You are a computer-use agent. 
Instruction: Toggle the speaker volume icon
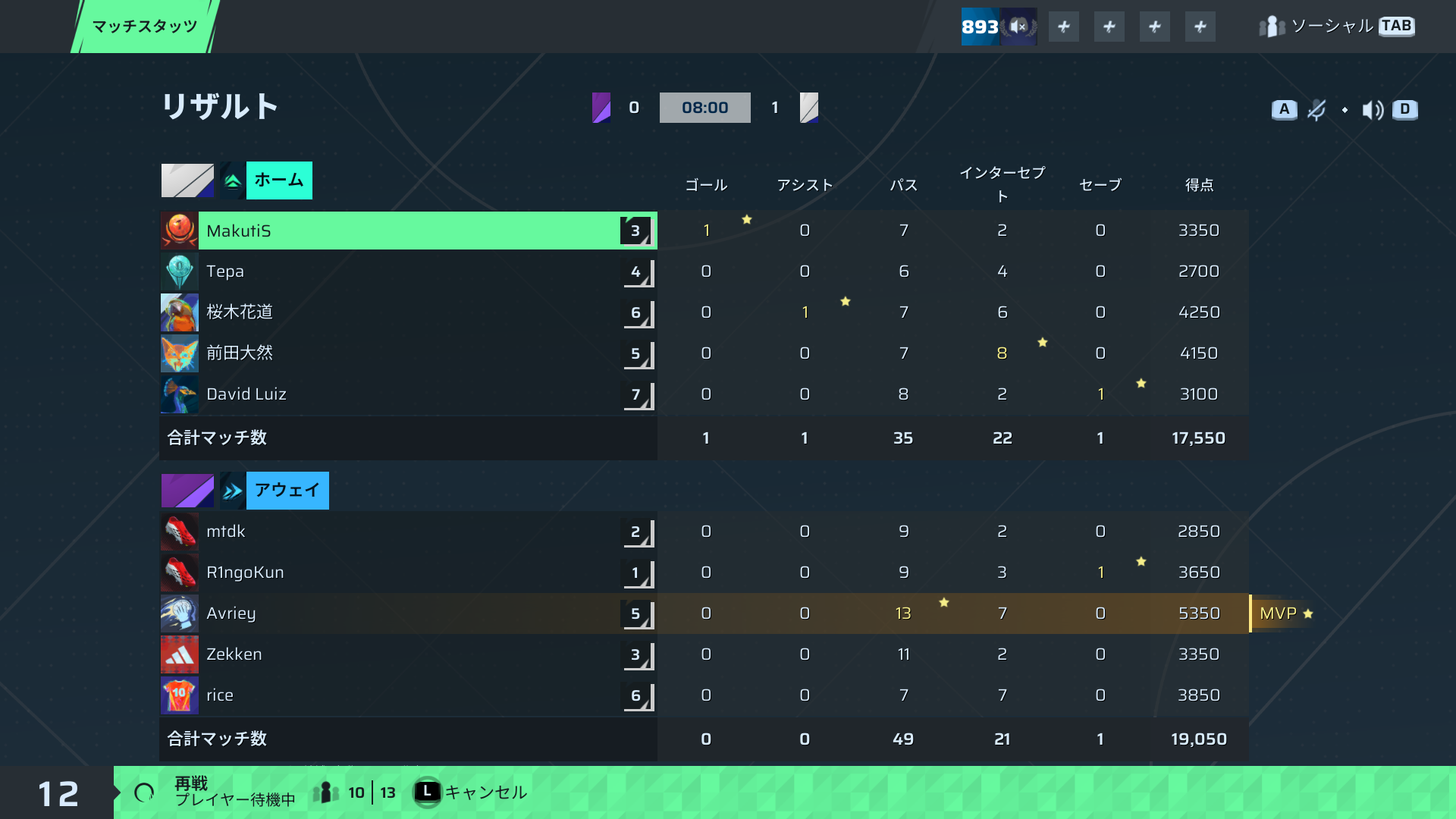tap(1373, 110)
